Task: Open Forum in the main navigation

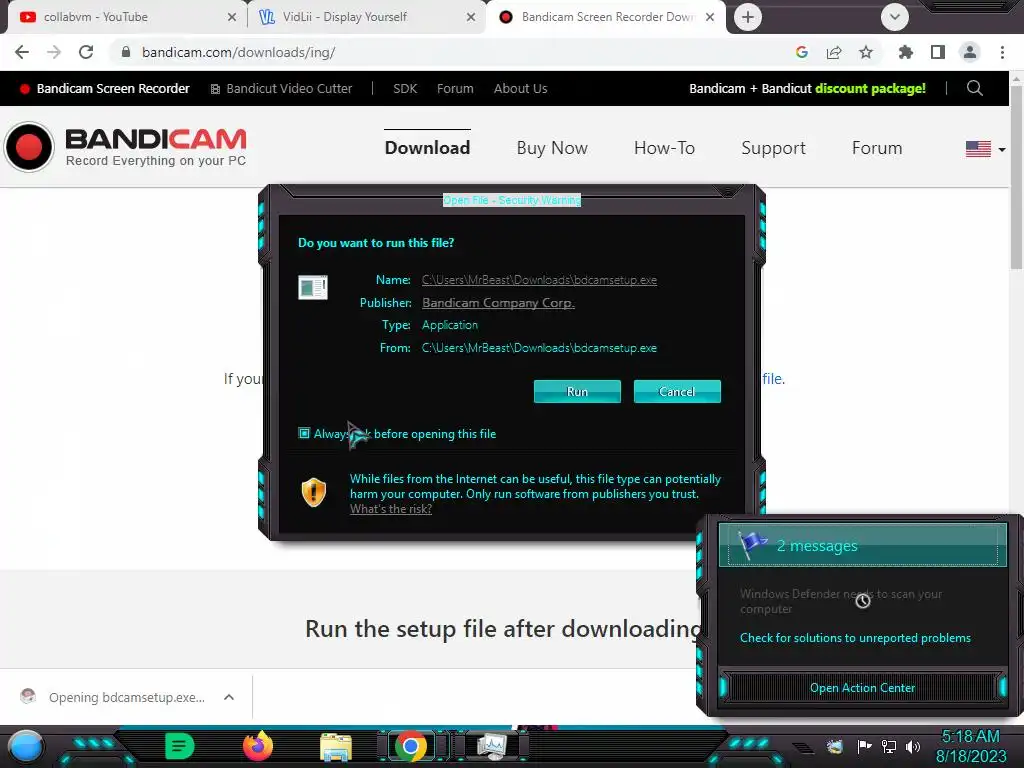Action: tap(877, 148)
